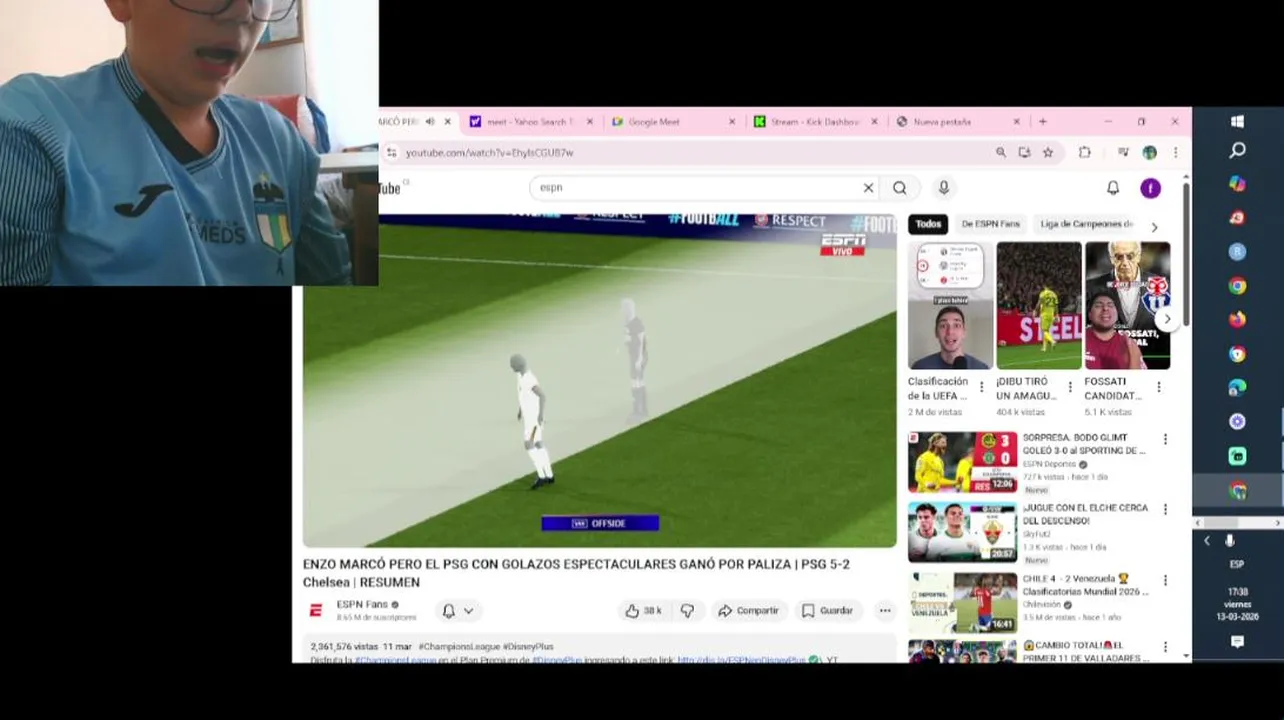This screenshot has height=720, width=1284.
Task: Open options for Clasificación de la UEFA short
Action: 981,387
